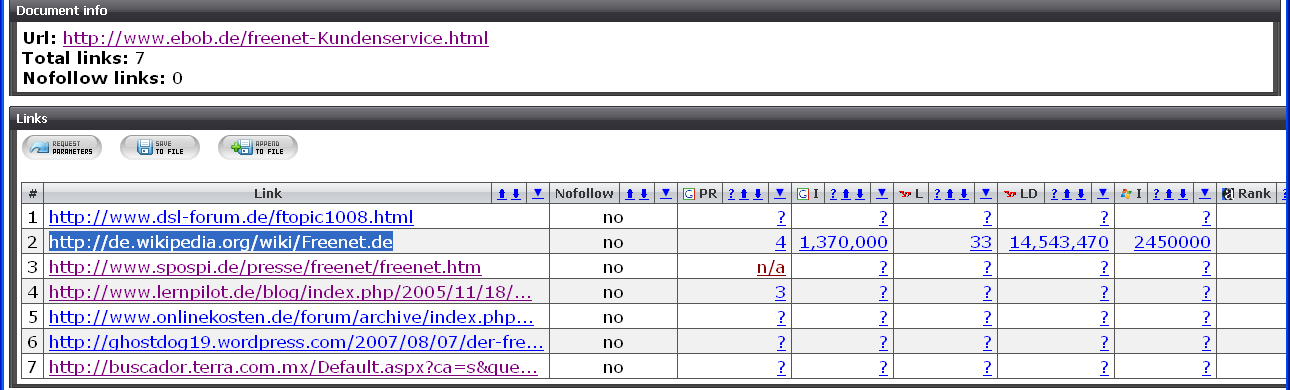Click Yahoo links value 33
Screen dimensions: 1290x390
click(980, 242)
